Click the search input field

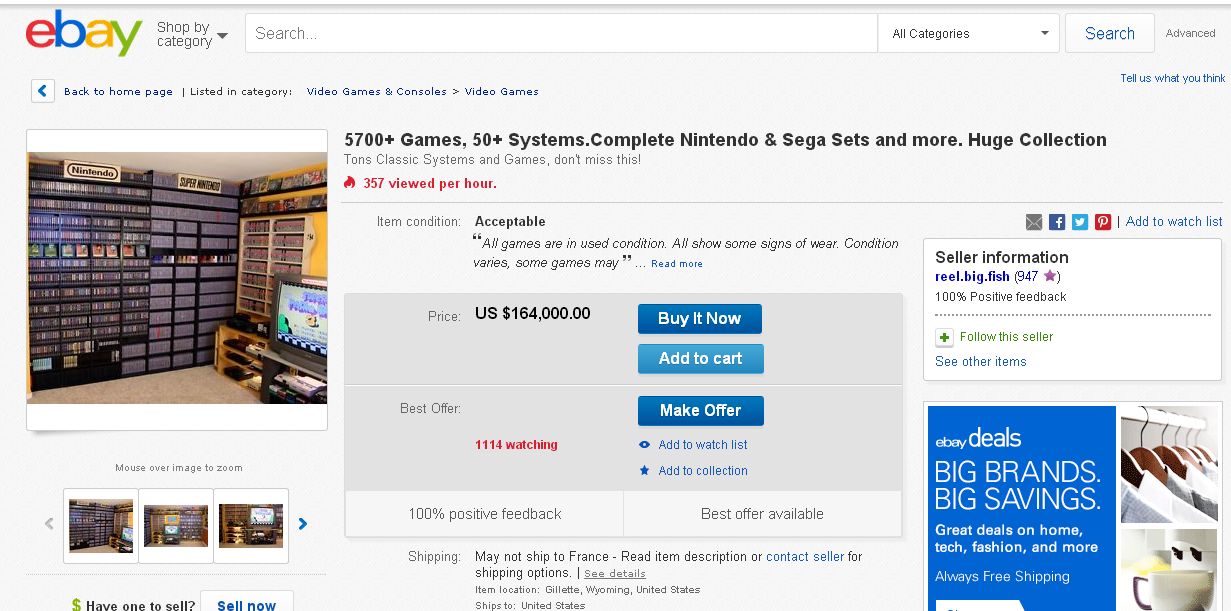pos(560,33)
